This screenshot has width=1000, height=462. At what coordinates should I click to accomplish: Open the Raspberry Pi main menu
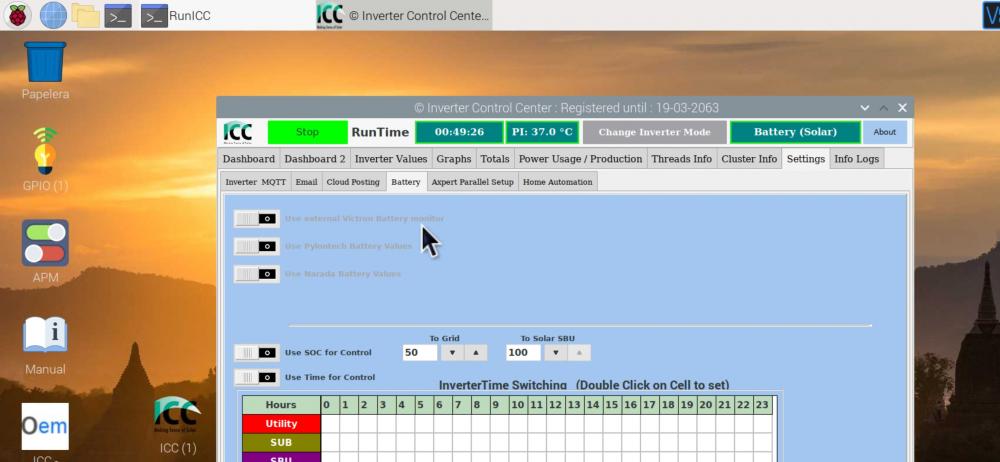(18, 15)
